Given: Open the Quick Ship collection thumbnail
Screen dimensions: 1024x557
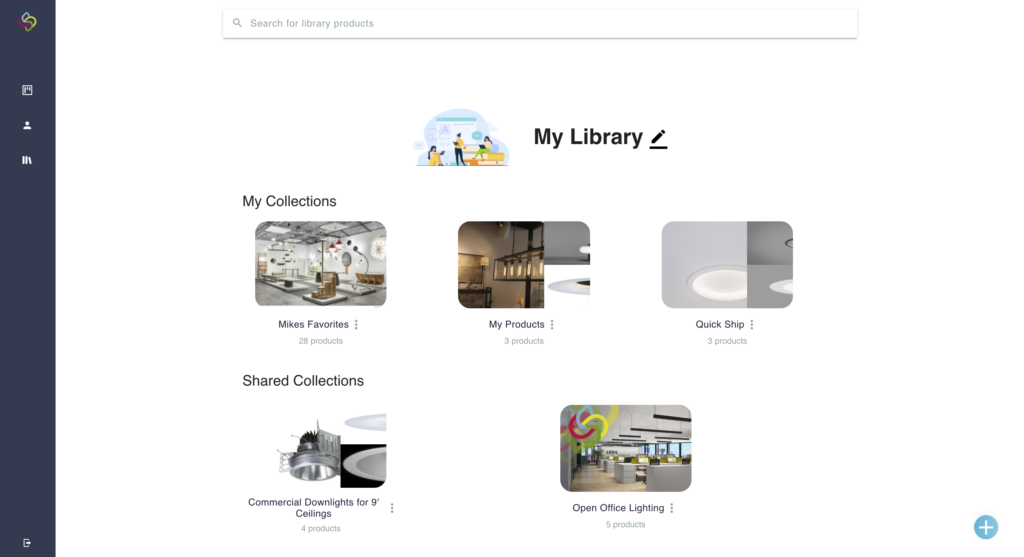Looking at the screenshot, I should 727,264.
